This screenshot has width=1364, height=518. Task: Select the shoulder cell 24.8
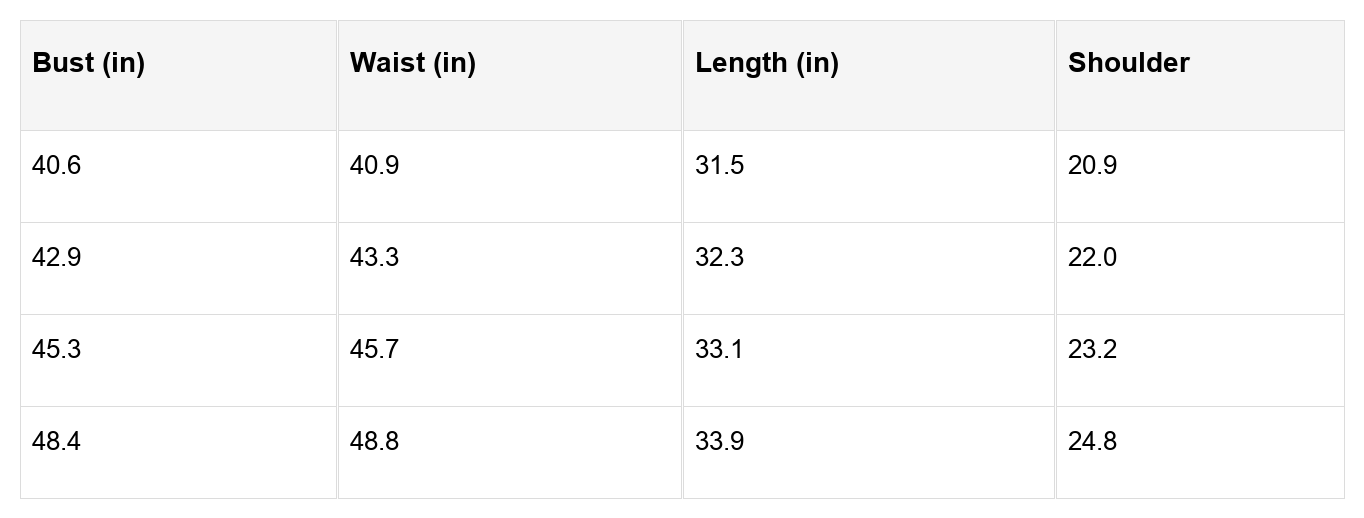1093,442
